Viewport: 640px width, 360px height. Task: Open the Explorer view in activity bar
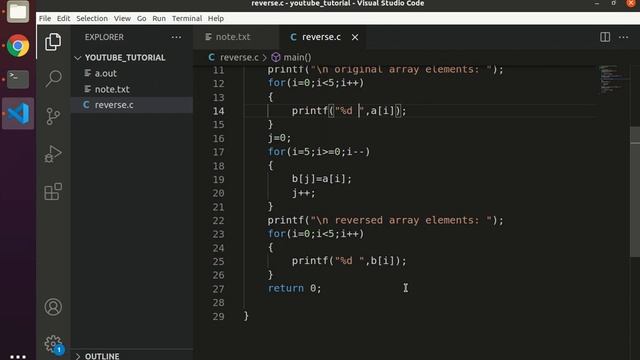(x=53, y=42)
